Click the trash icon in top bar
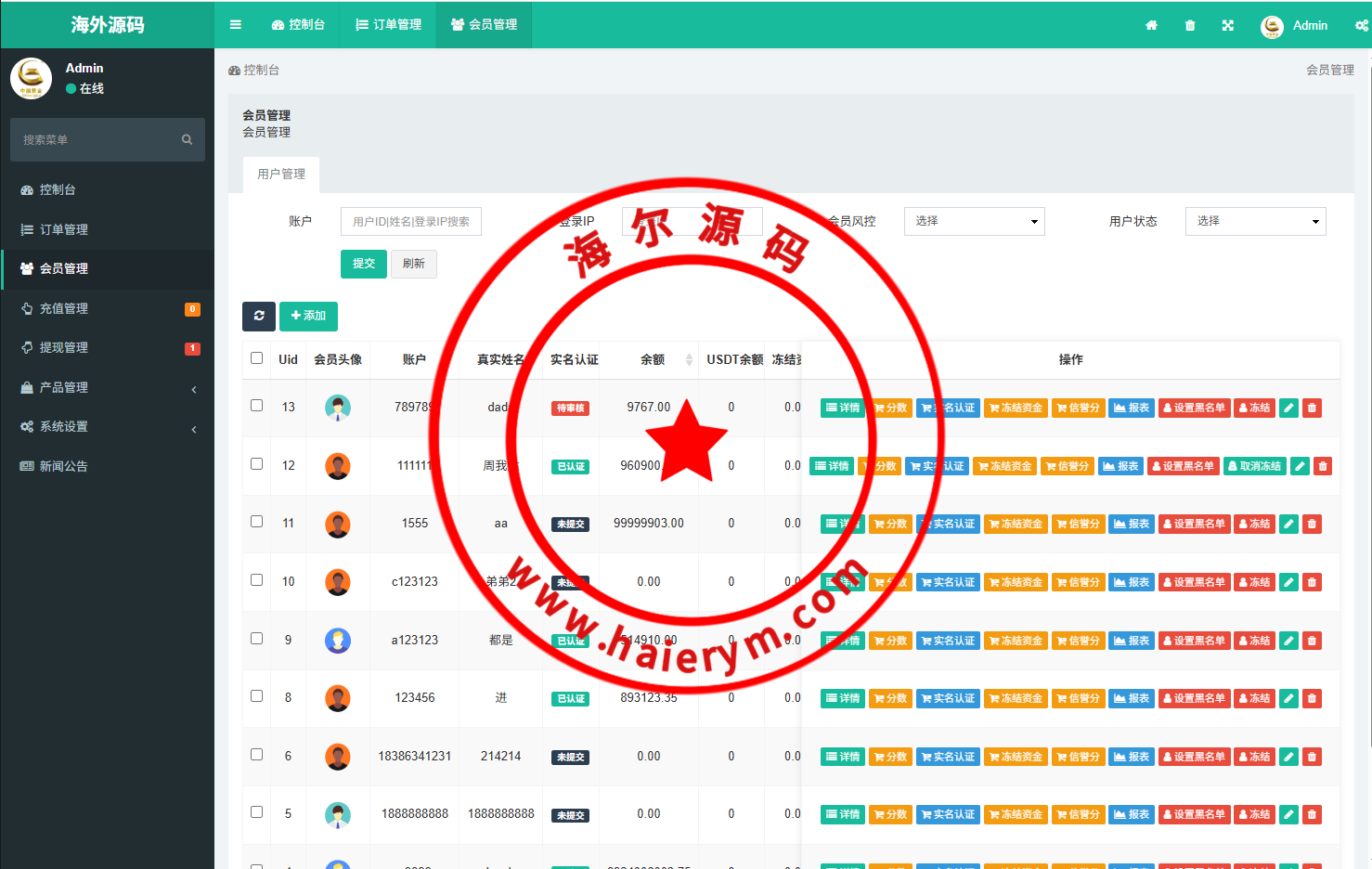Viewport: 1372px width, 869px height. pyautogui.click(x=1190, y=26)
